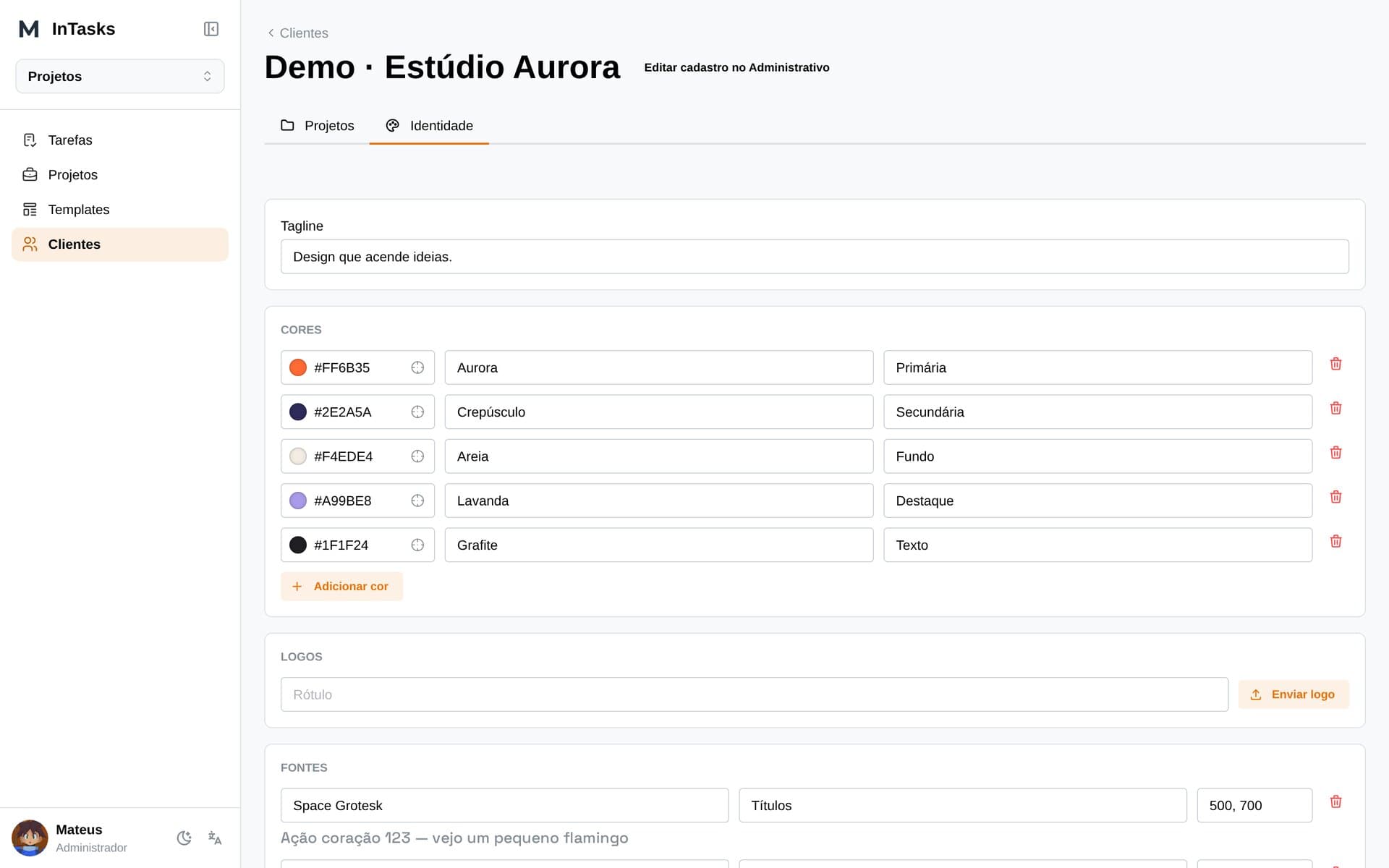Viewport: 1389px width, 868px height.
Task: Open eyedropper picker for #A99BE8
Action: coord(417,501)
